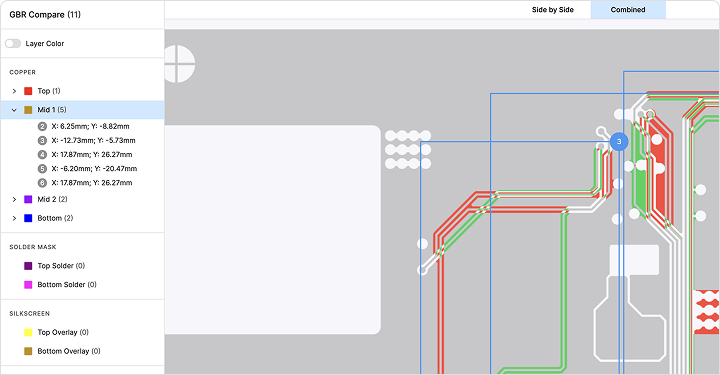Screen dimensions: 720x375
Task: Toggle the Layer Color switch
Action: tap(13, 44)
